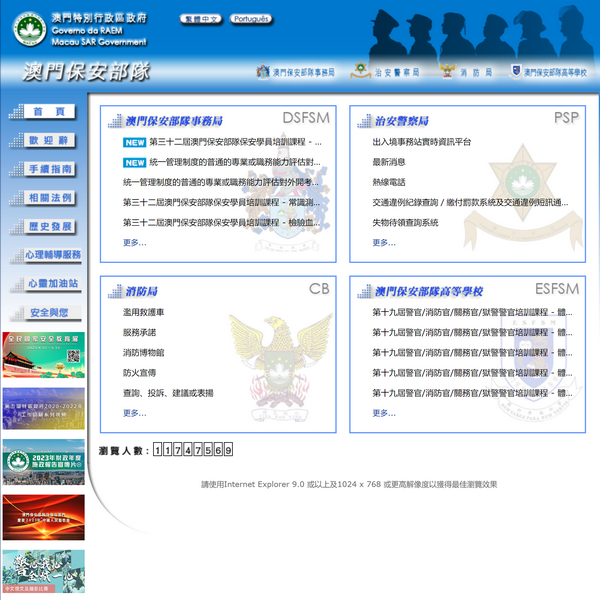The height and width of the screenshot is (600, 600).
Task: Click the dotted icon beside 治安警察局 panel title
Action: coord(366,120)
